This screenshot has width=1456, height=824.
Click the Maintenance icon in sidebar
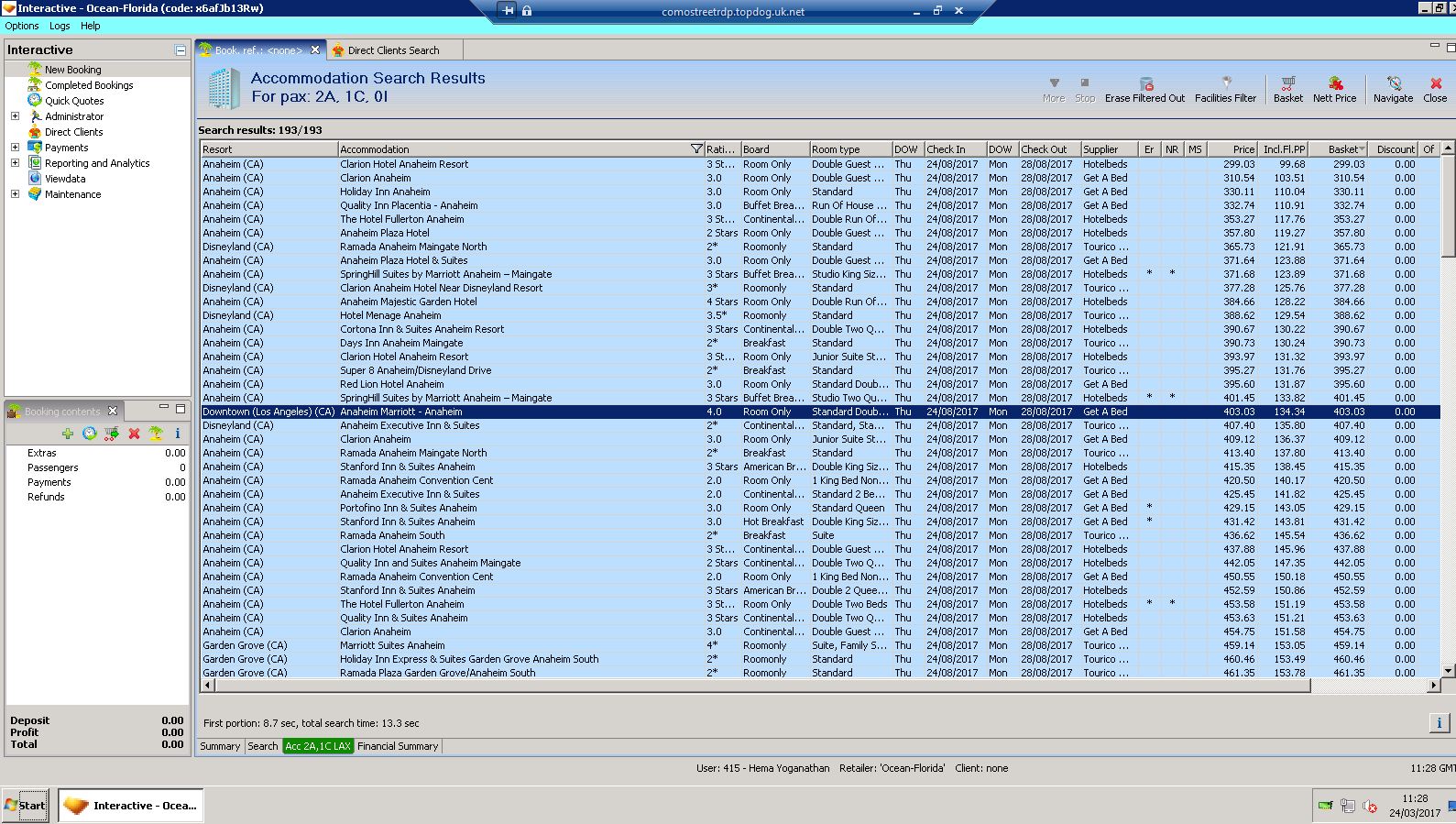pyautogui.click(x=35, y=193)
